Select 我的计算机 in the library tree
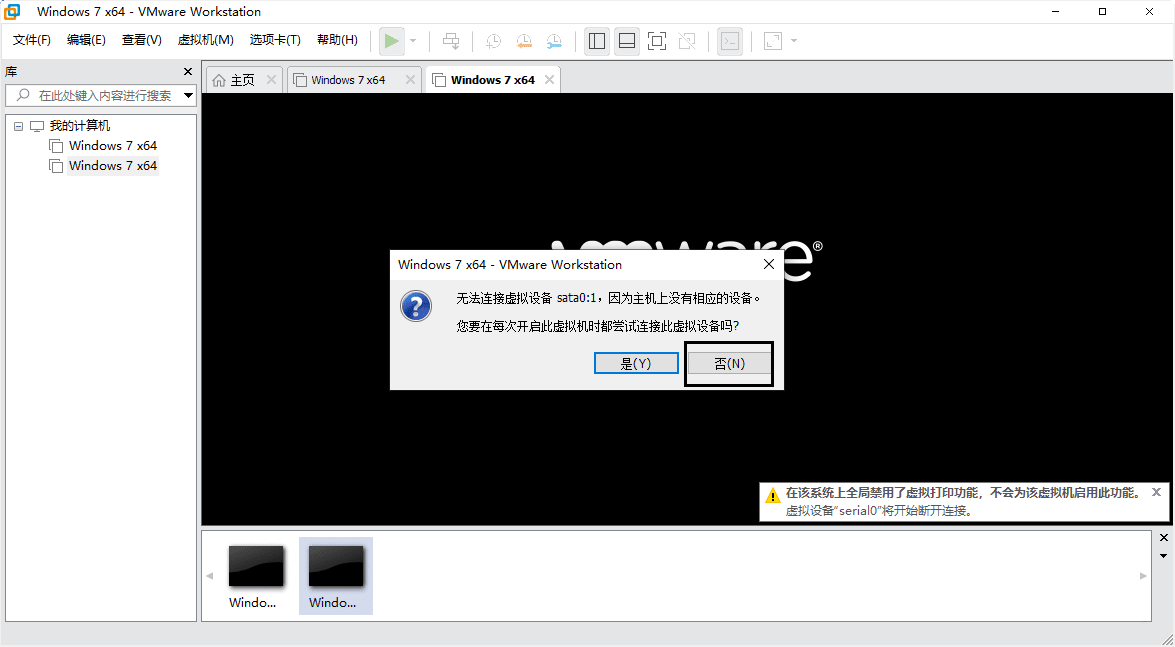The width and height of the screenshot is (1175, 647). coord(79,126)
